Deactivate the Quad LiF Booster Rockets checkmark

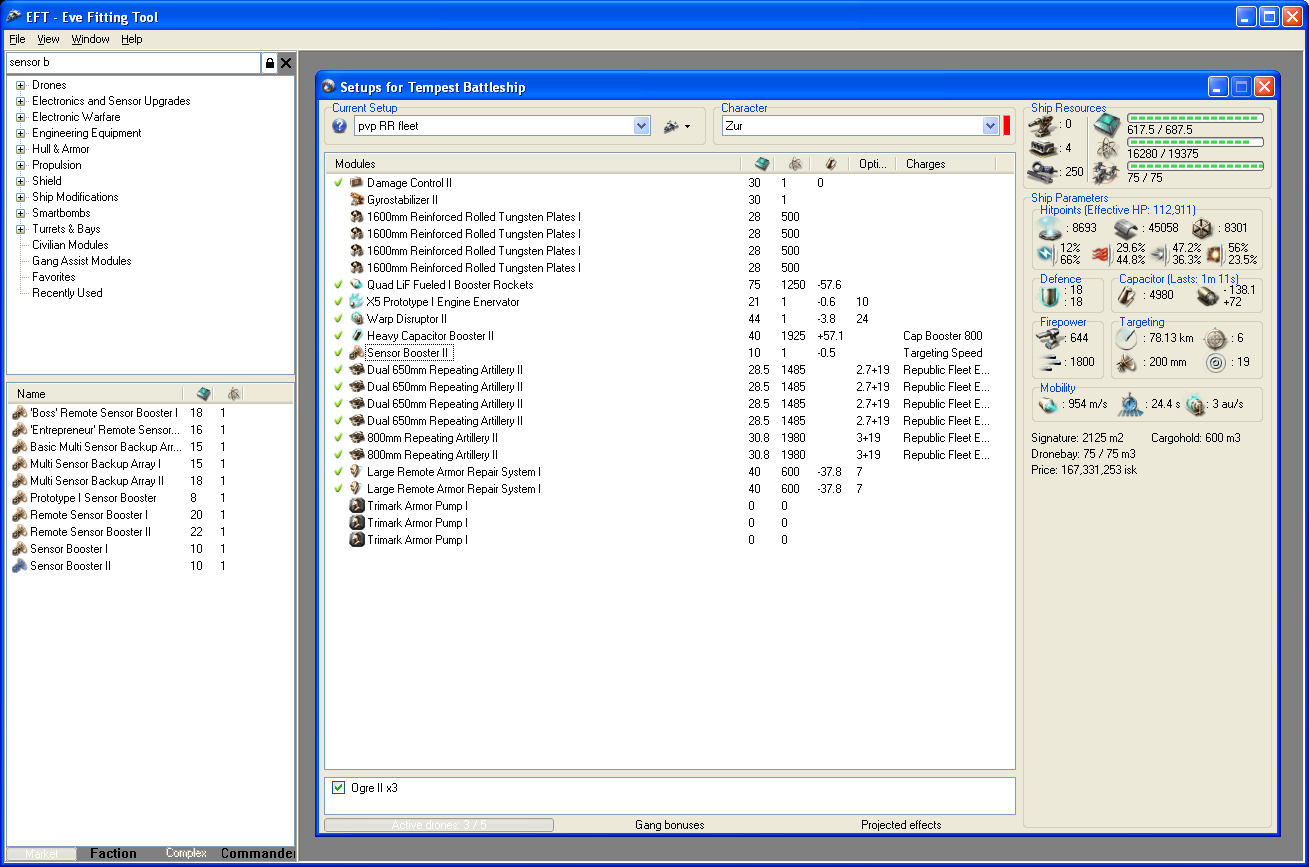pos(339,285)
